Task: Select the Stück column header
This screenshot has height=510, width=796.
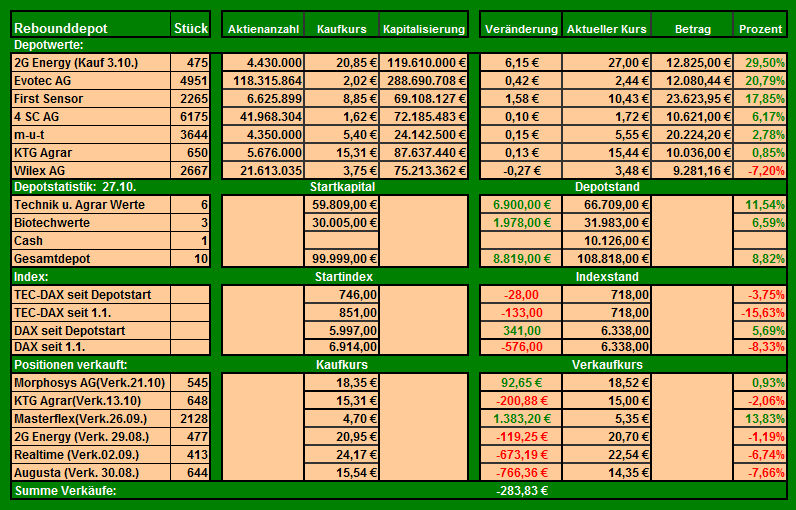Action: pyautogui.click(x=190, y=24)
